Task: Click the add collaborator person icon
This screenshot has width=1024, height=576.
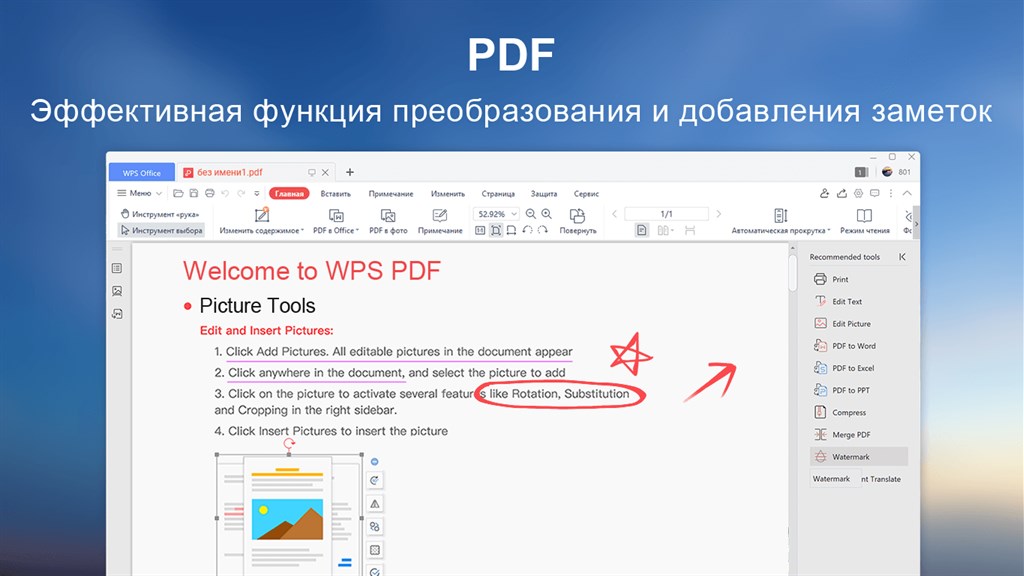Action: (x=825, y=193)
